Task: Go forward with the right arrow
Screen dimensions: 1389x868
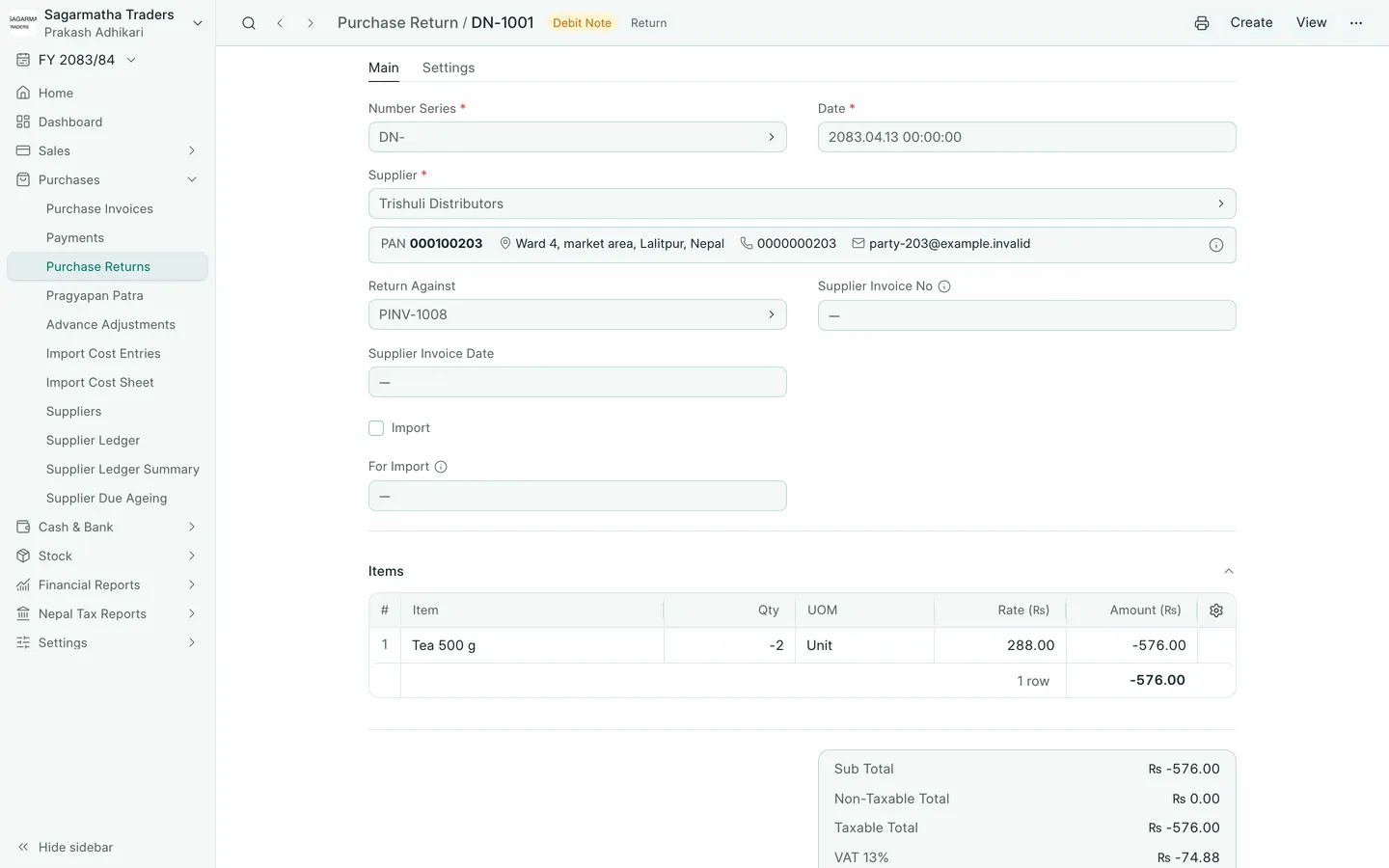Action: point(310,23)
